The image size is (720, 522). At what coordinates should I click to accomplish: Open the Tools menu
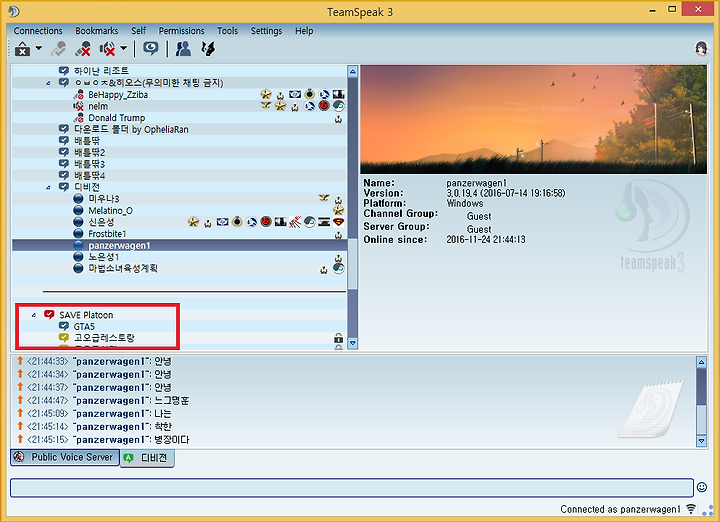point(227,31)
